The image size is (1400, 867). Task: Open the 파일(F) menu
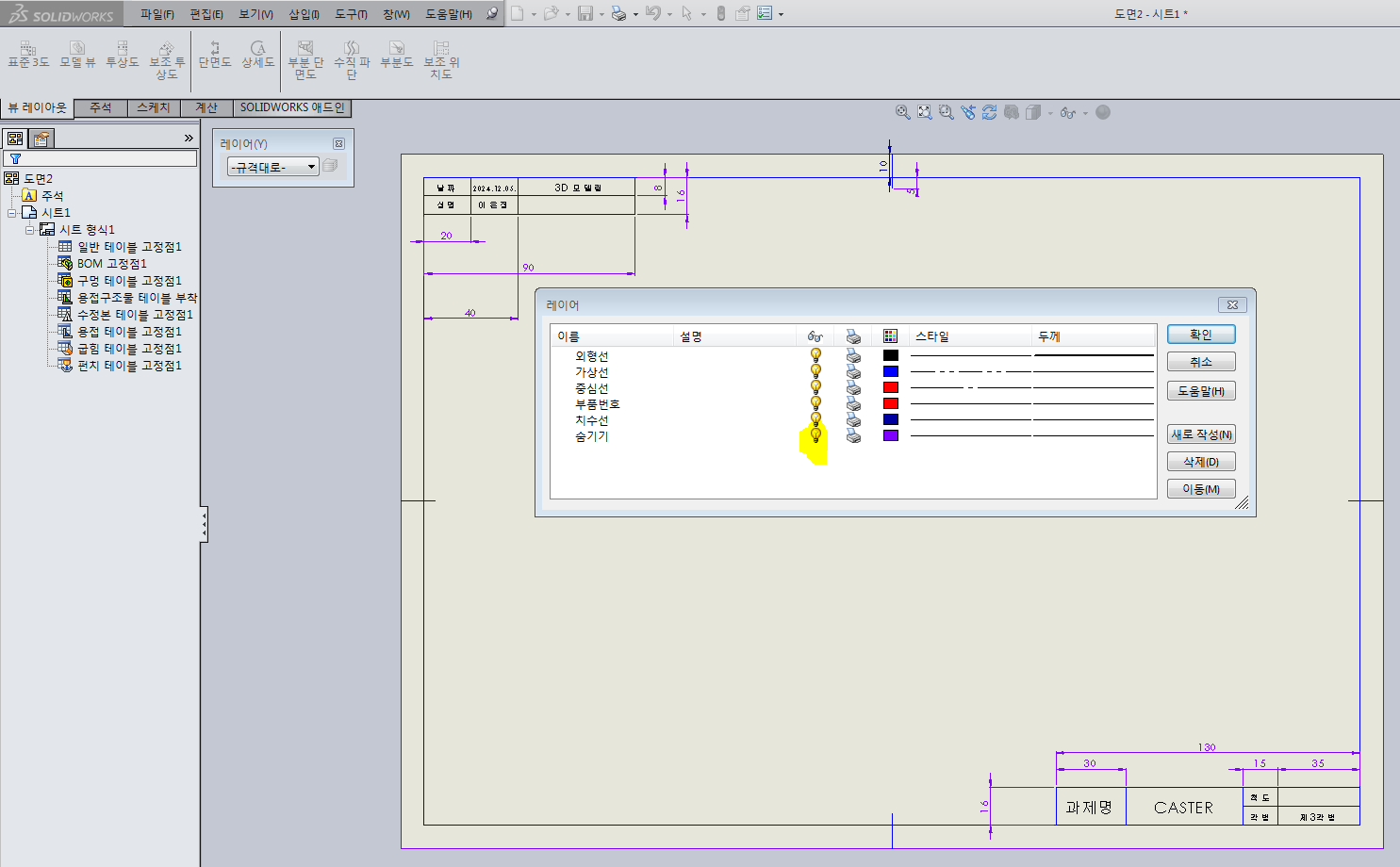[157, 14]
